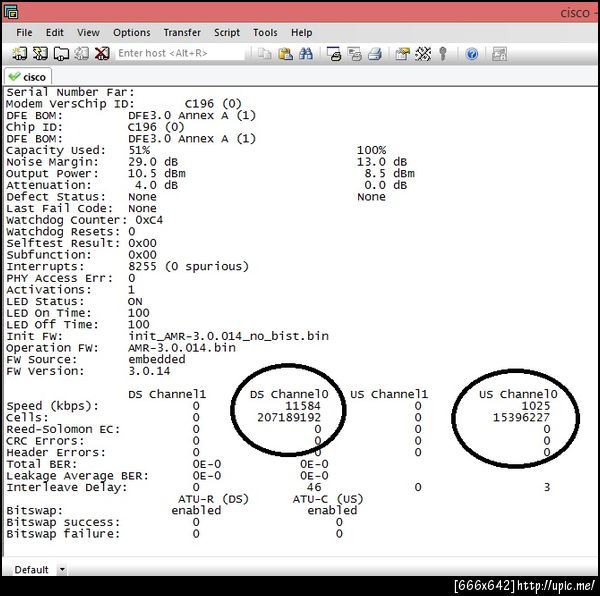
Task: Open Find with the binoculars icon
Action: tap(306, 54)
